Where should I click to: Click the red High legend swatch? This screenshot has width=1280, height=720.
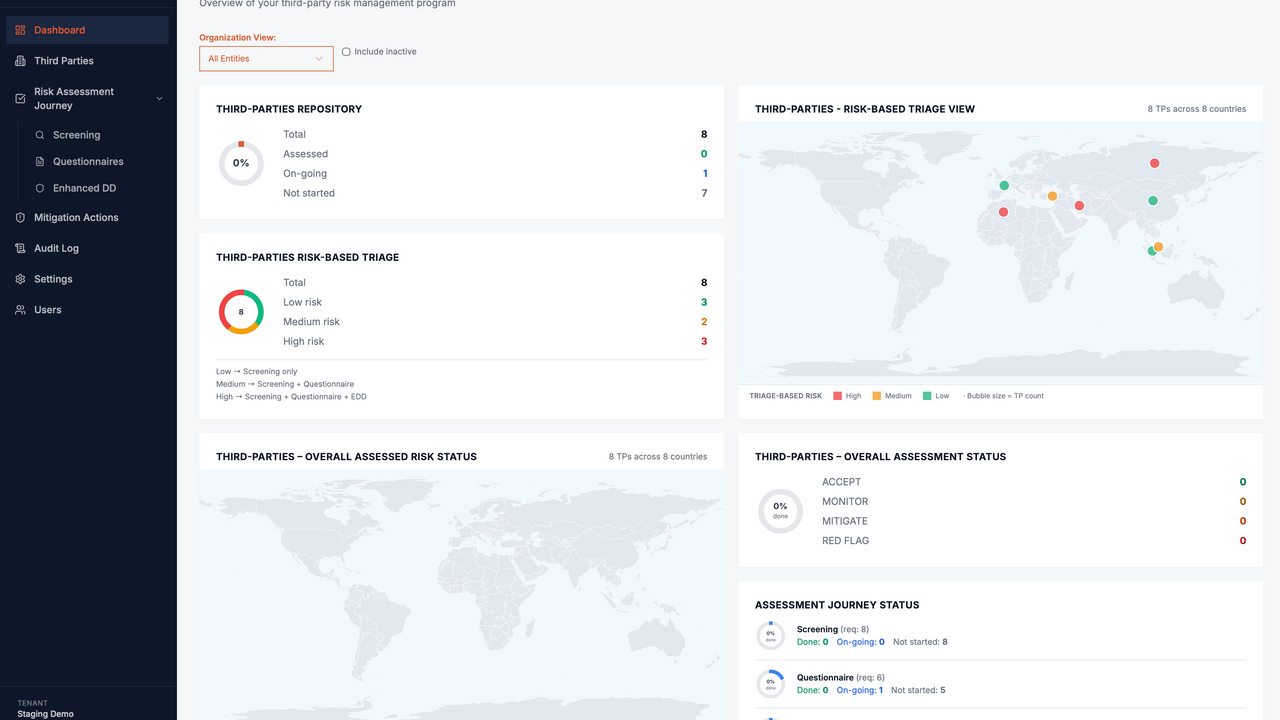838,396
